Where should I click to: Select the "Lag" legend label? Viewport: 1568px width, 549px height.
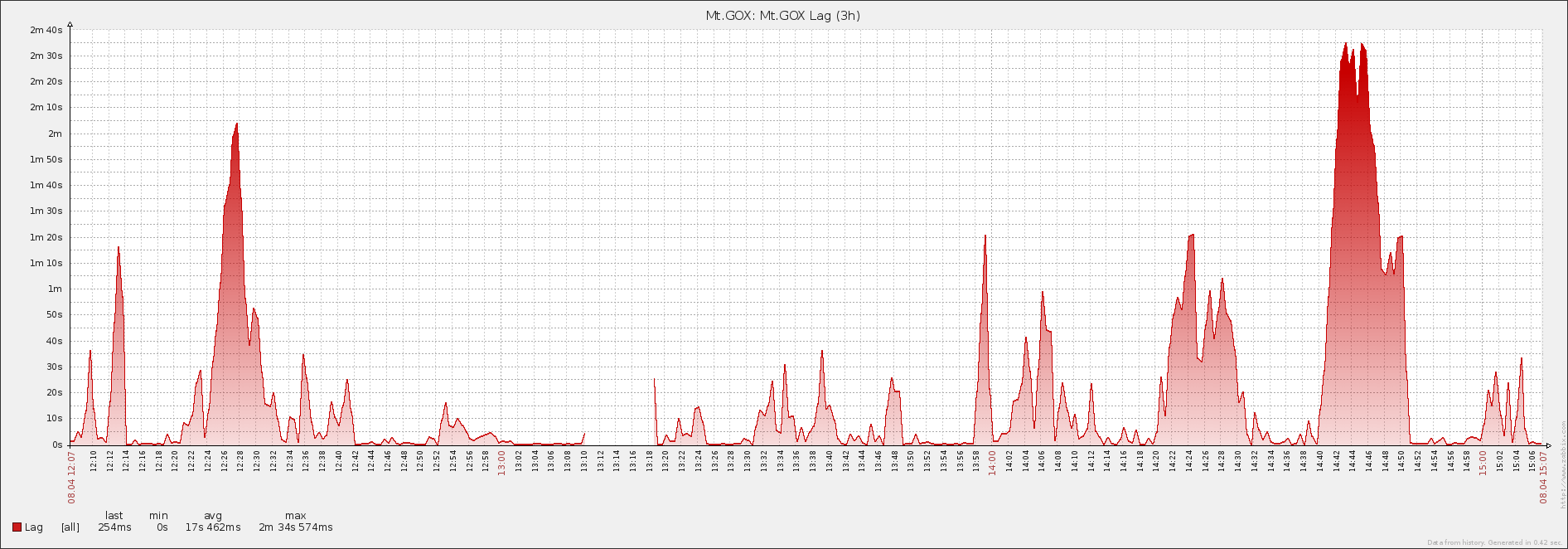pyautogui.click(x=34, y=527)
